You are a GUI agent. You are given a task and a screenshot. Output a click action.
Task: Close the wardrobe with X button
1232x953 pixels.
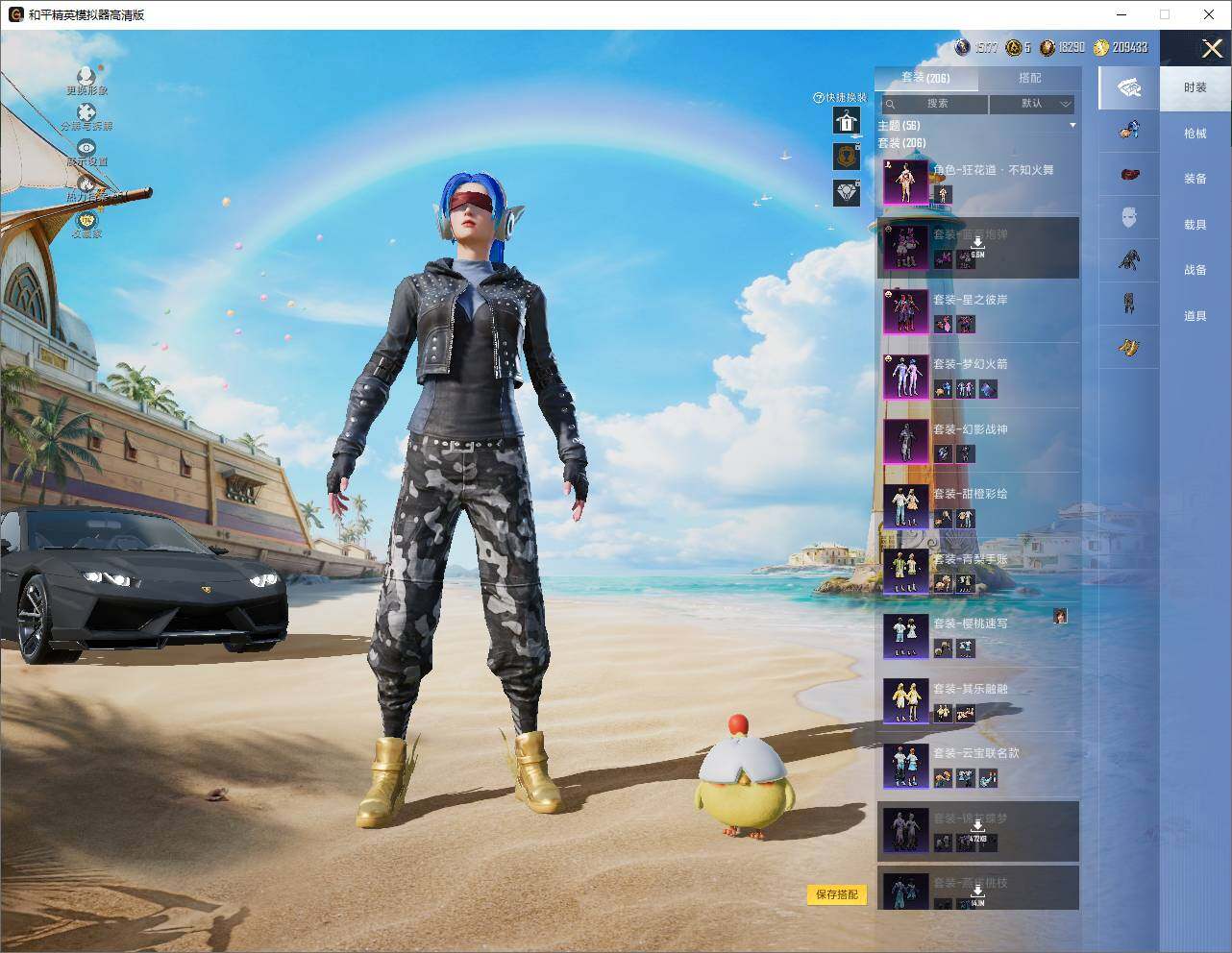click(x=1212, y=48)
